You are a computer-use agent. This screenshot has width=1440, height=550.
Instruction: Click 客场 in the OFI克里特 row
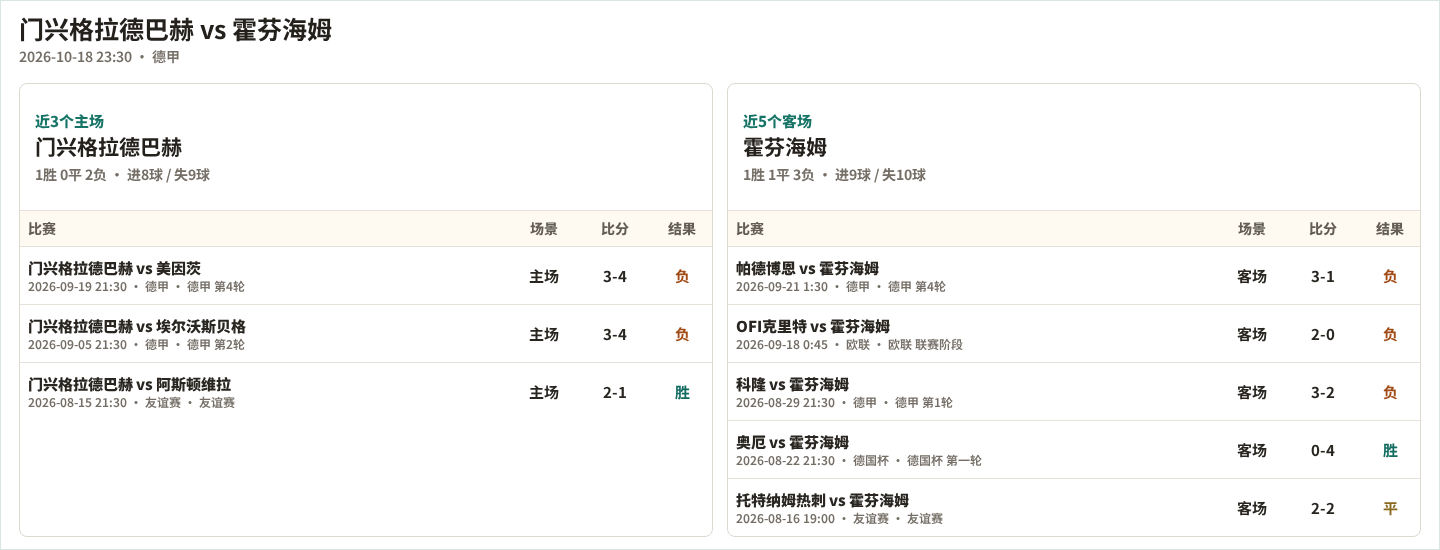[x=1252, y=334]
